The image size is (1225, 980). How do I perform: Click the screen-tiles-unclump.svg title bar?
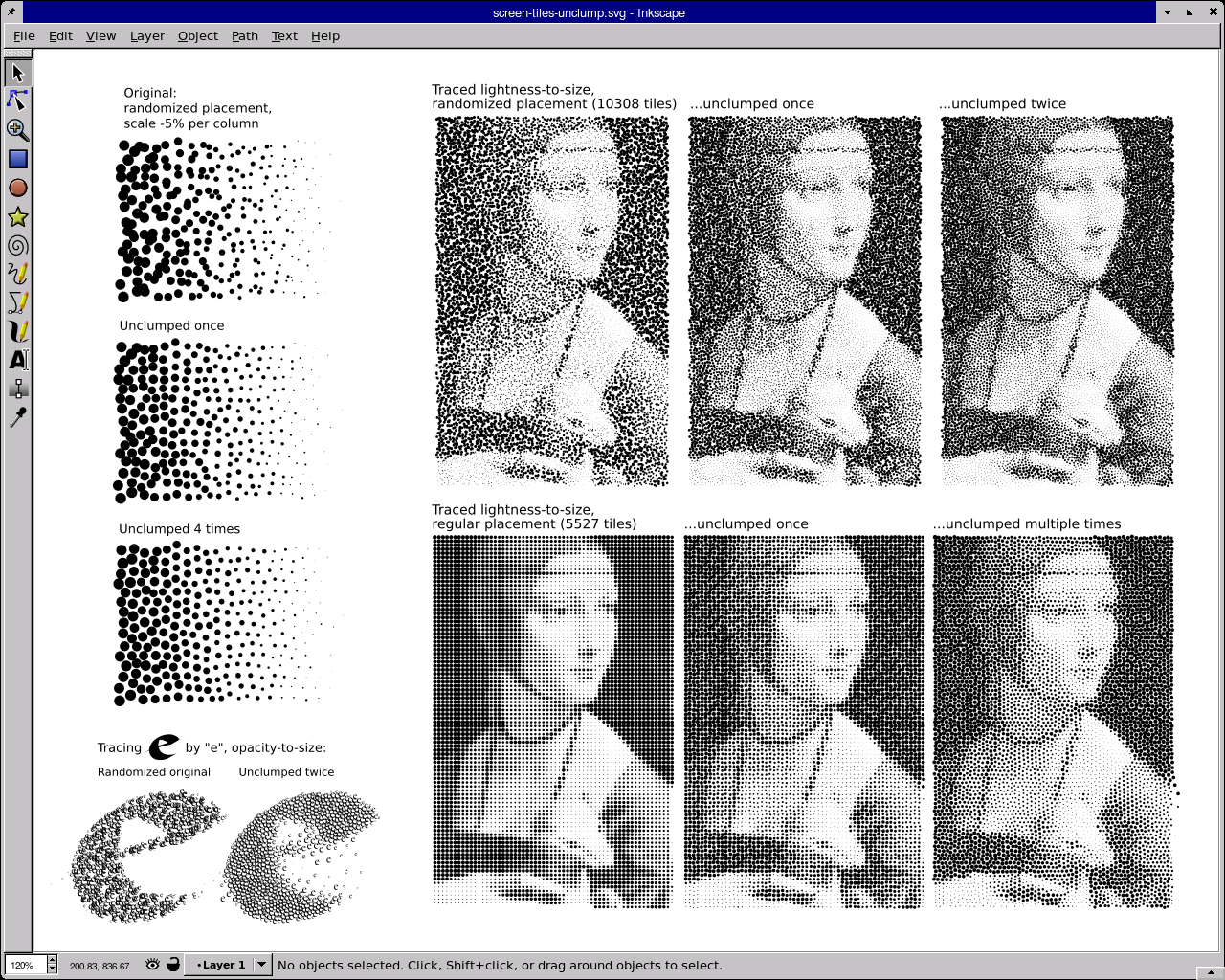tap(589, 12)
